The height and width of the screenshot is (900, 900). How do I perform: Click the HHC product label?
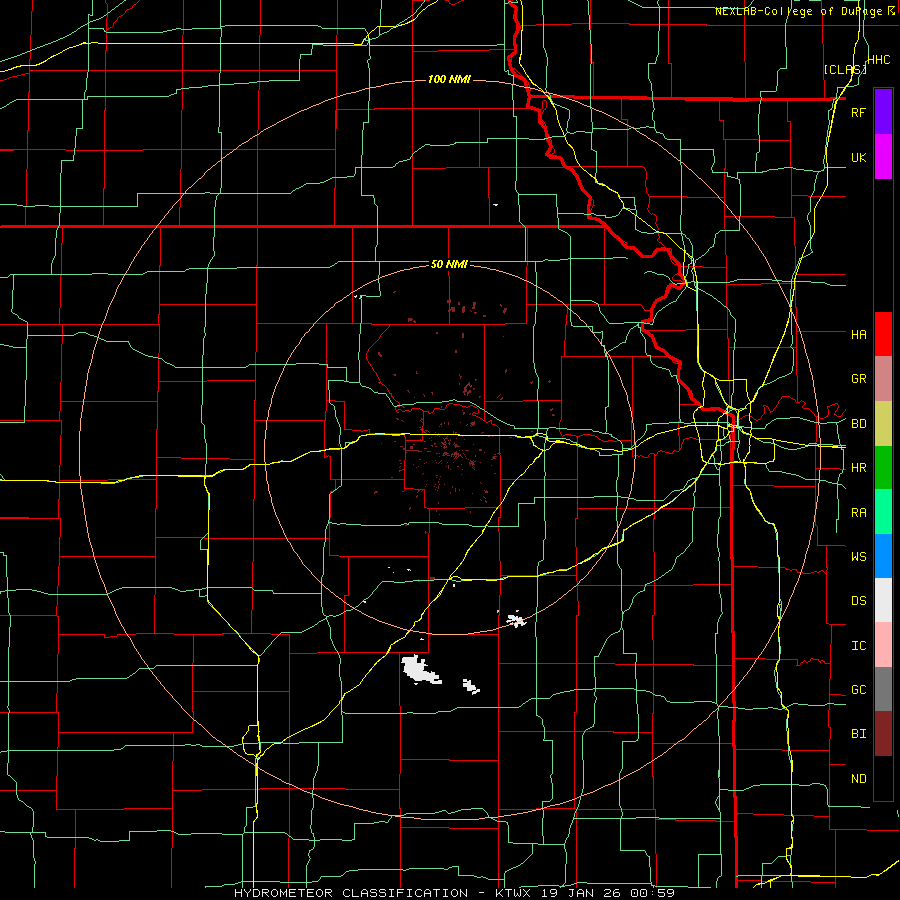pyautogui.click(x=879, y=60)
